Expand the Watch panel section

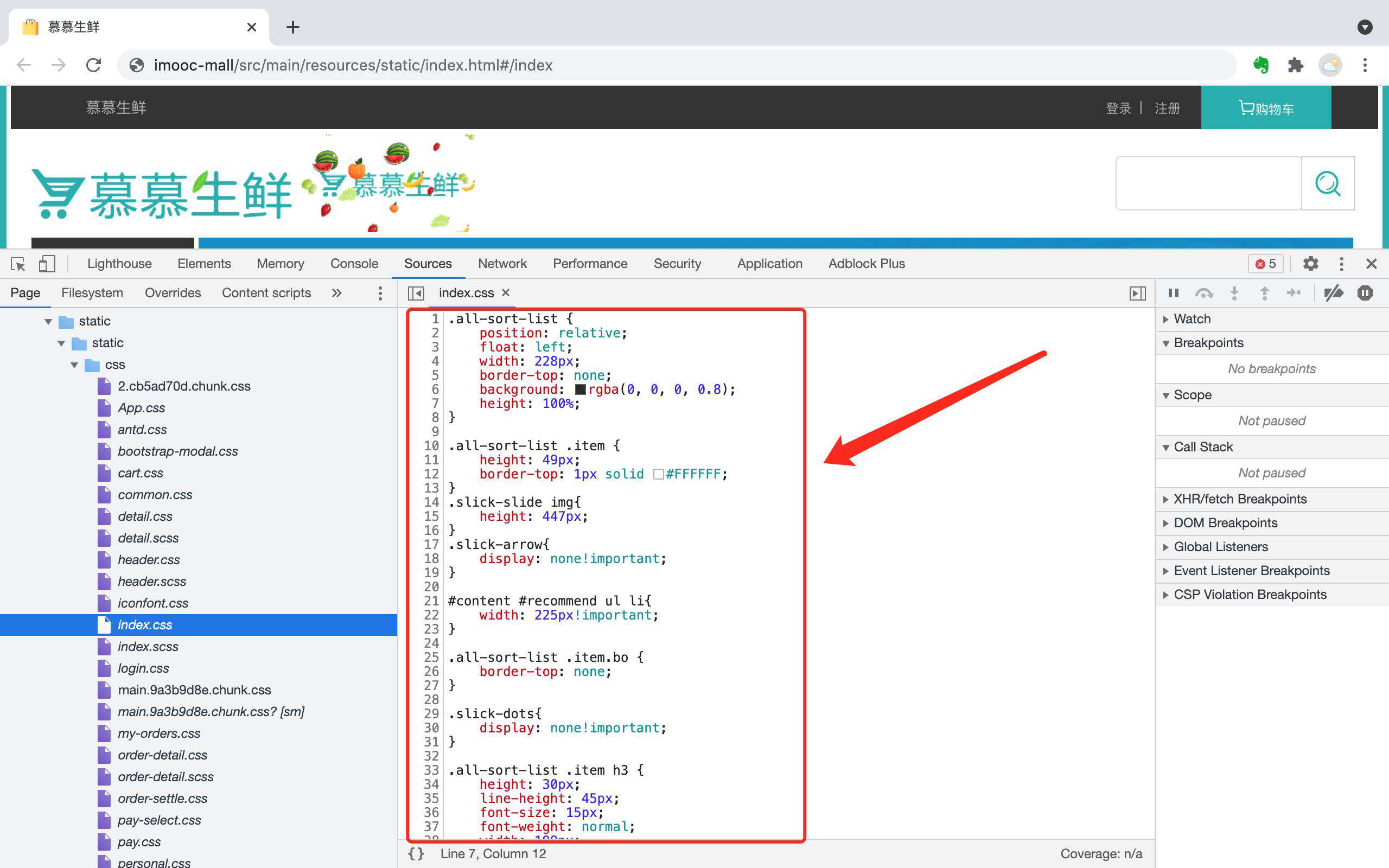point(1167,319)
